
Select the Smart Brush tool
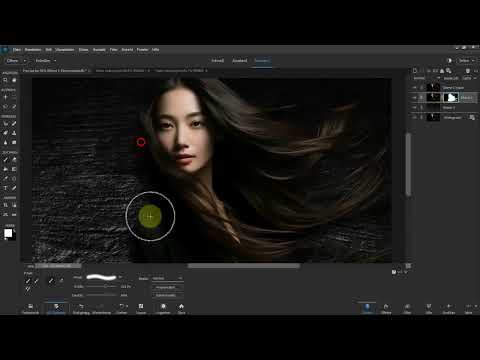[5, 133]
